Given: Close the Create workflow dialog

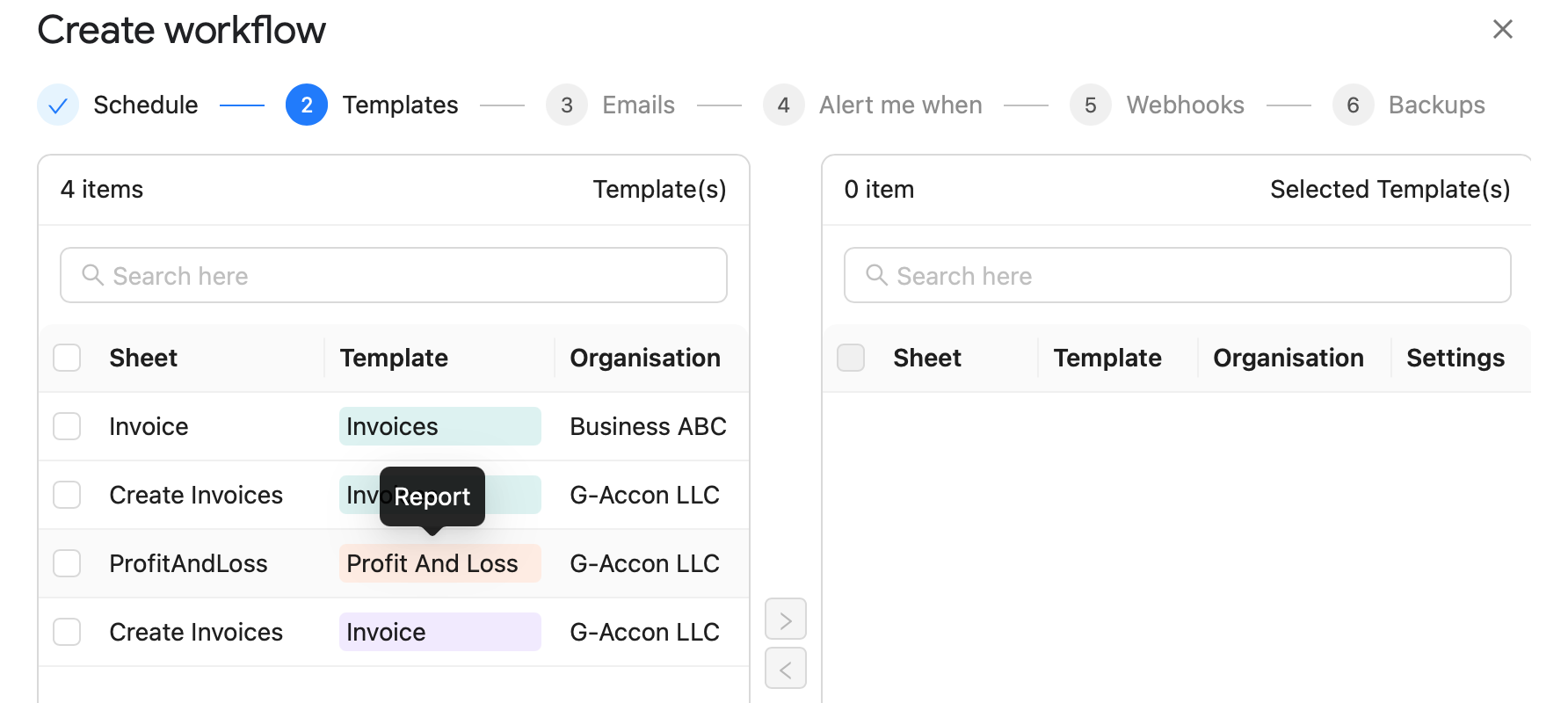Looking at the screenshot, I should coord(1502,29).
